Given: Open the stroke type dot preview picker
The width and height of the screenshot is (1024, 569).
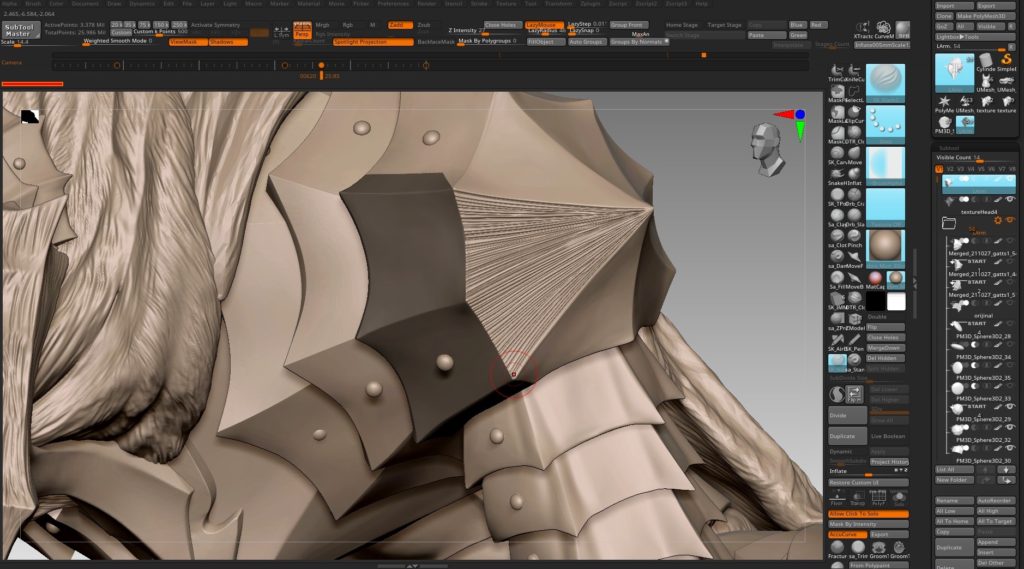Looking at the screenshot, I should 885,122.
